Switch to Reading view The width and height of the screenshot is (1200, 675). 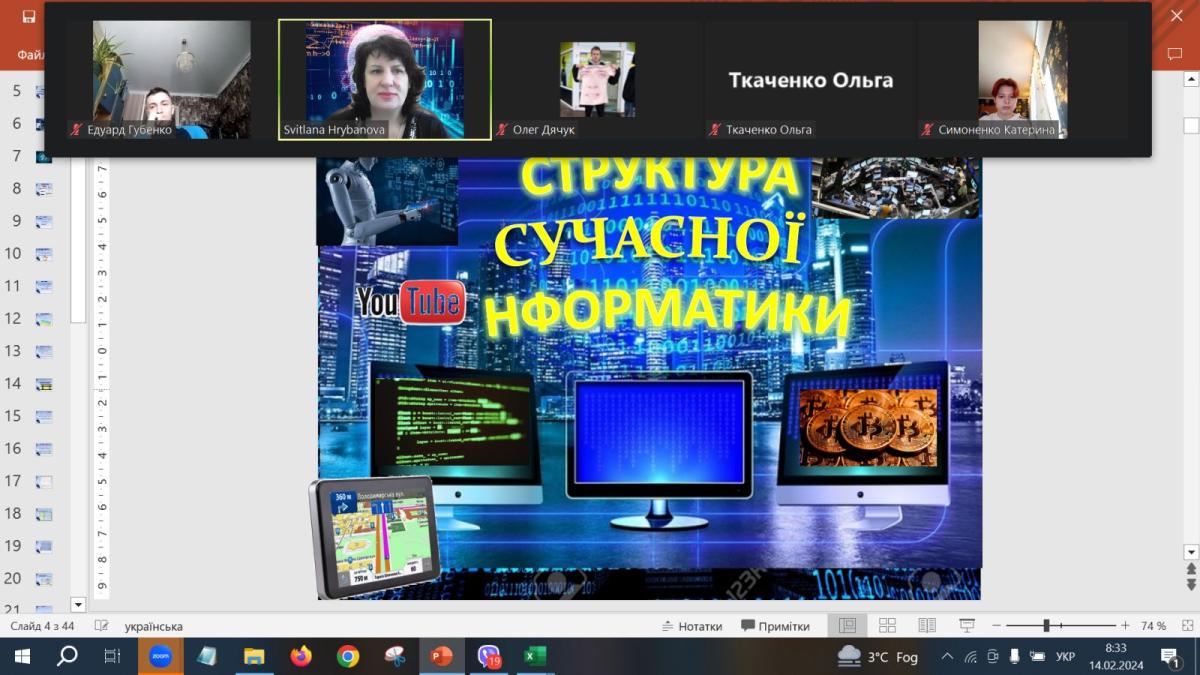[927, 626]
